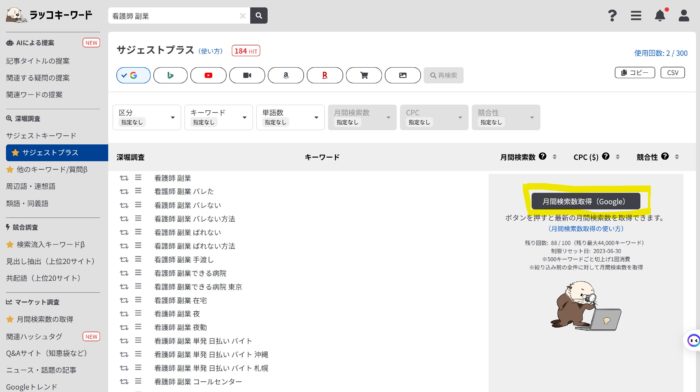Click deep-dive icon for 看護師 副業 コールセンター
Viewport: 700px width, 392px height.
click(x=124, y=382)
